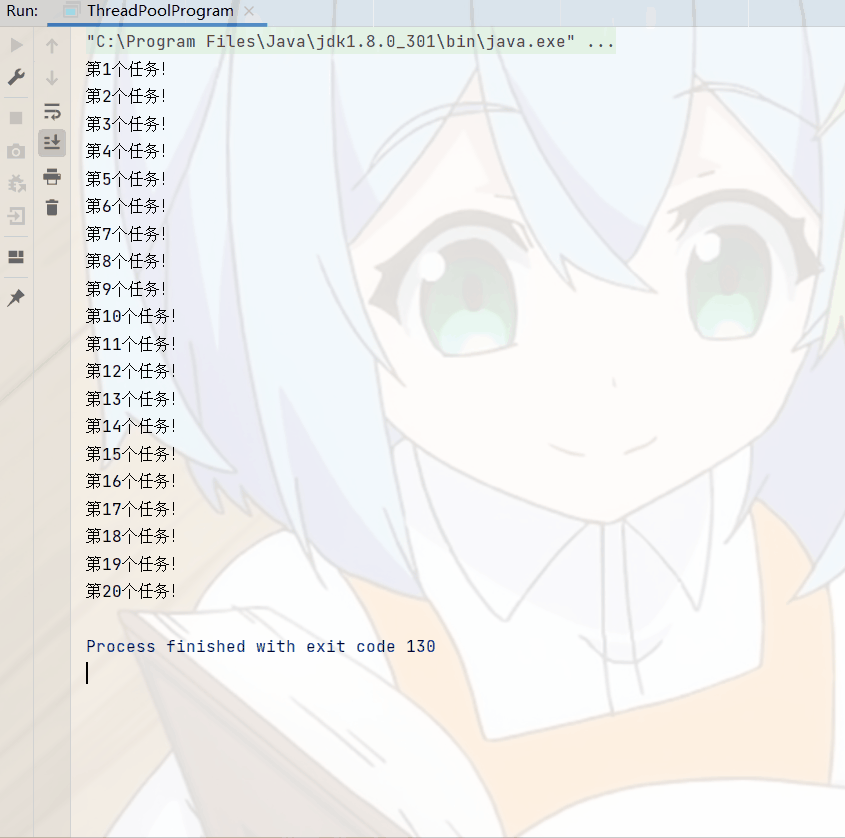
Task: Click the Rerun program play icon
Action: (16, 45)
